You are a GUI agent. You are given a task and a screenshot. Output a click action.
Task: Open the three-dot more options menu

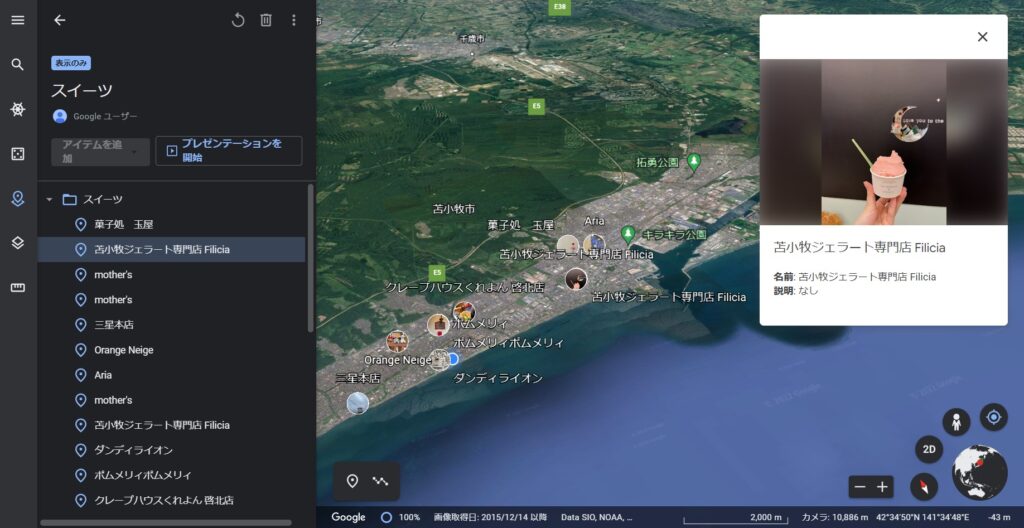[x=293, y=20]
